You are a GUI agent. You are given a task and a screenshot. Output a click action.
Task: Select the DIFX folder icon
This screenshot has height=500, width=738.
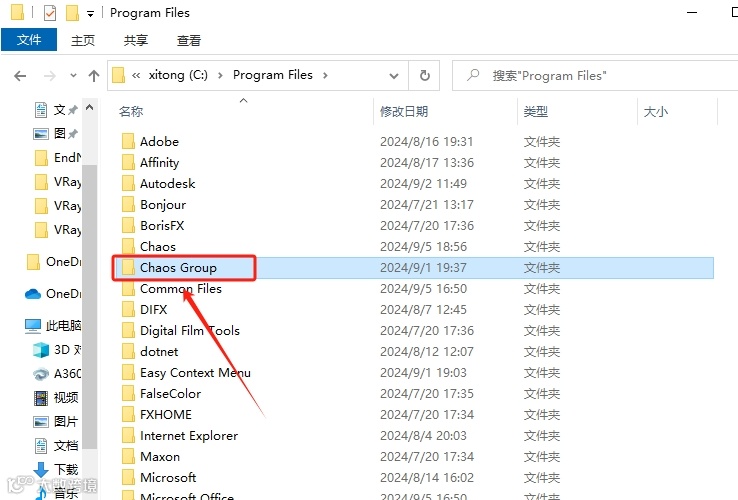click(128, 309)
